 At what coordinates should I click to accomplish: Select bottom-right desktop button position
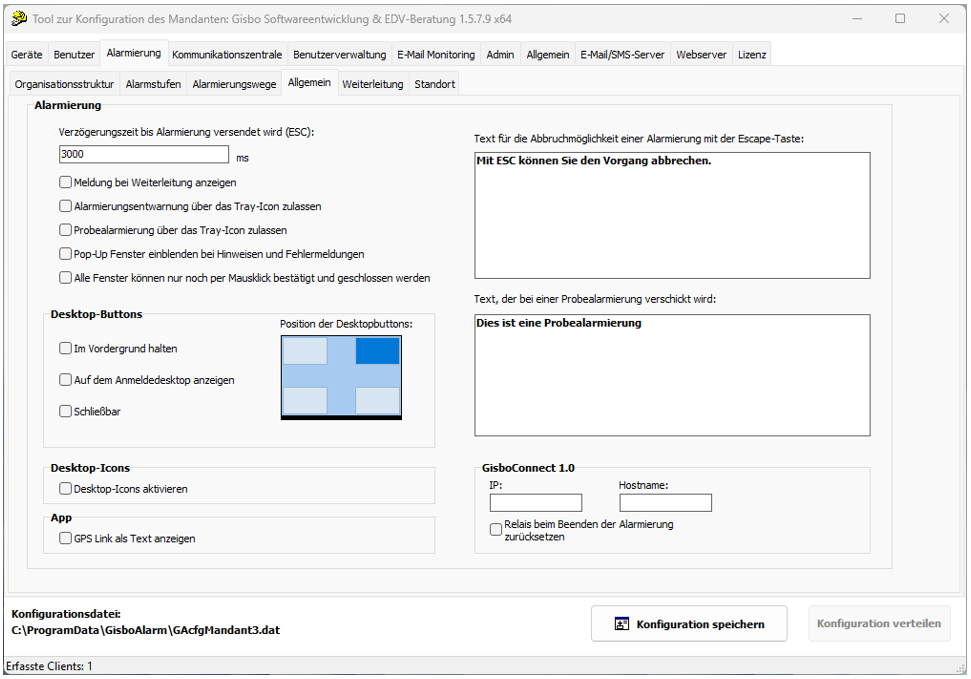pyautogui.click(x=378, y=400)
